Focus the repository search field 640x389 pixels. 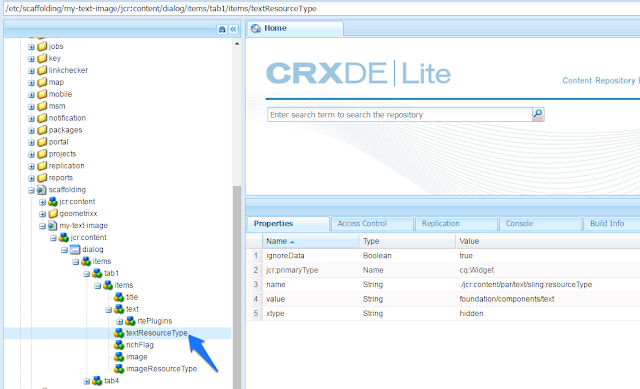[x=400, y=115]
